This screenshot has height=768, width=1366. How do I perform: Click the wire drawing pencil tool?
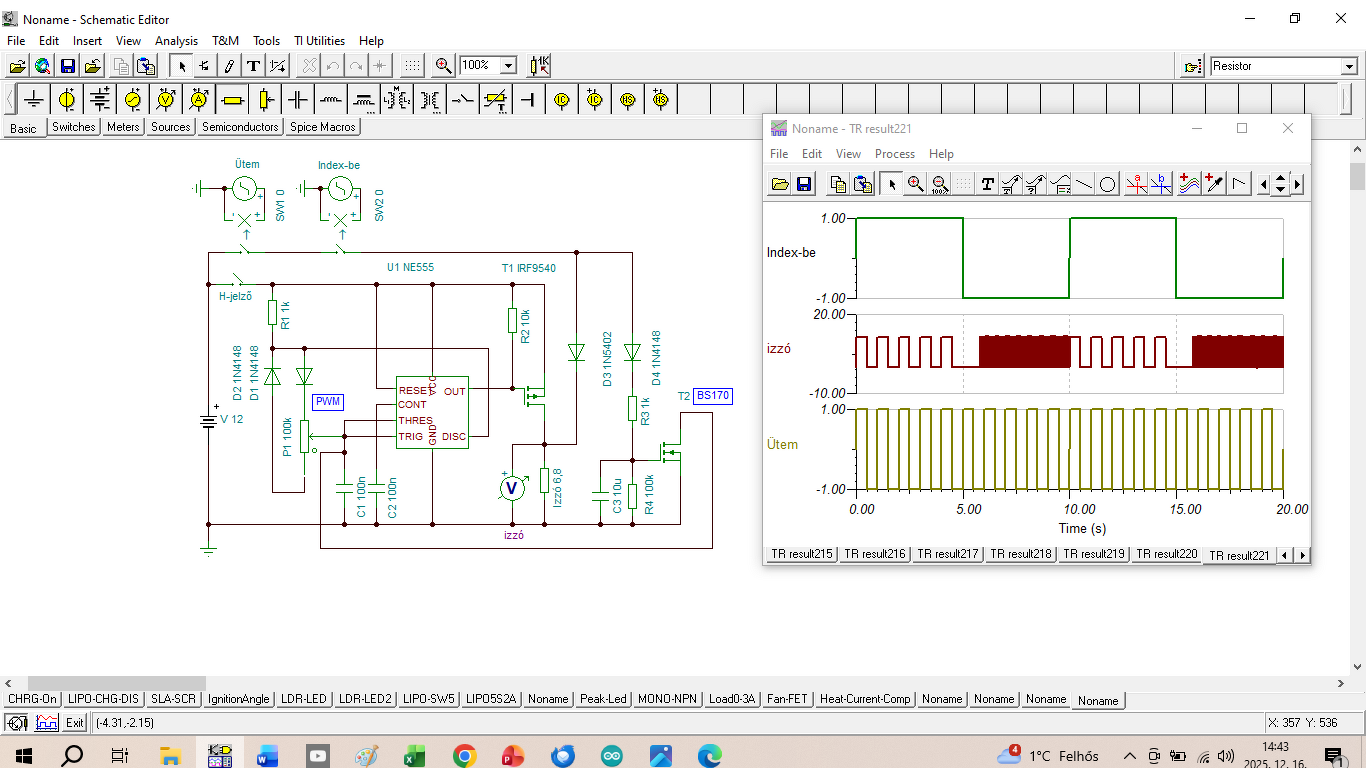[x=229, y=66]
